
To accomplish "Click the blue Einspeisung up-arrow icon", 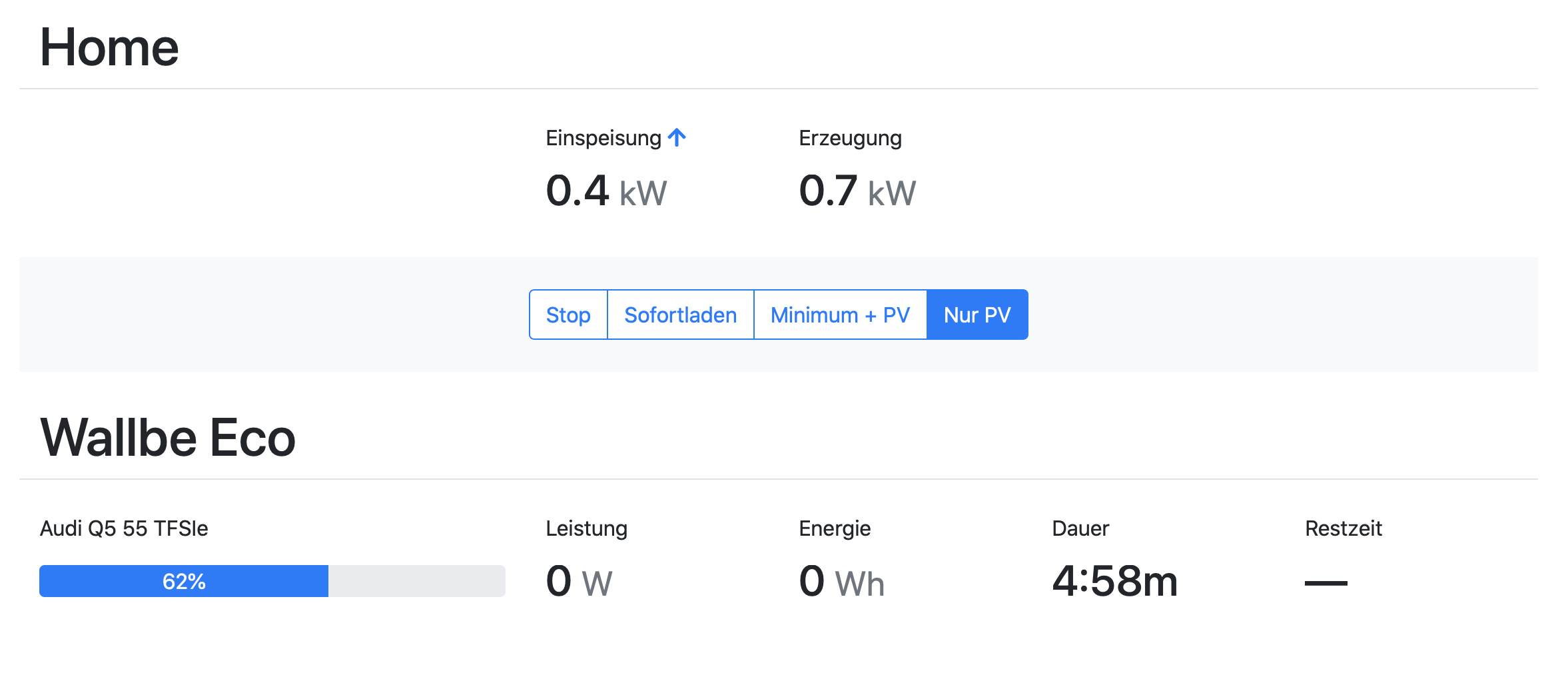I will [677, 137].
